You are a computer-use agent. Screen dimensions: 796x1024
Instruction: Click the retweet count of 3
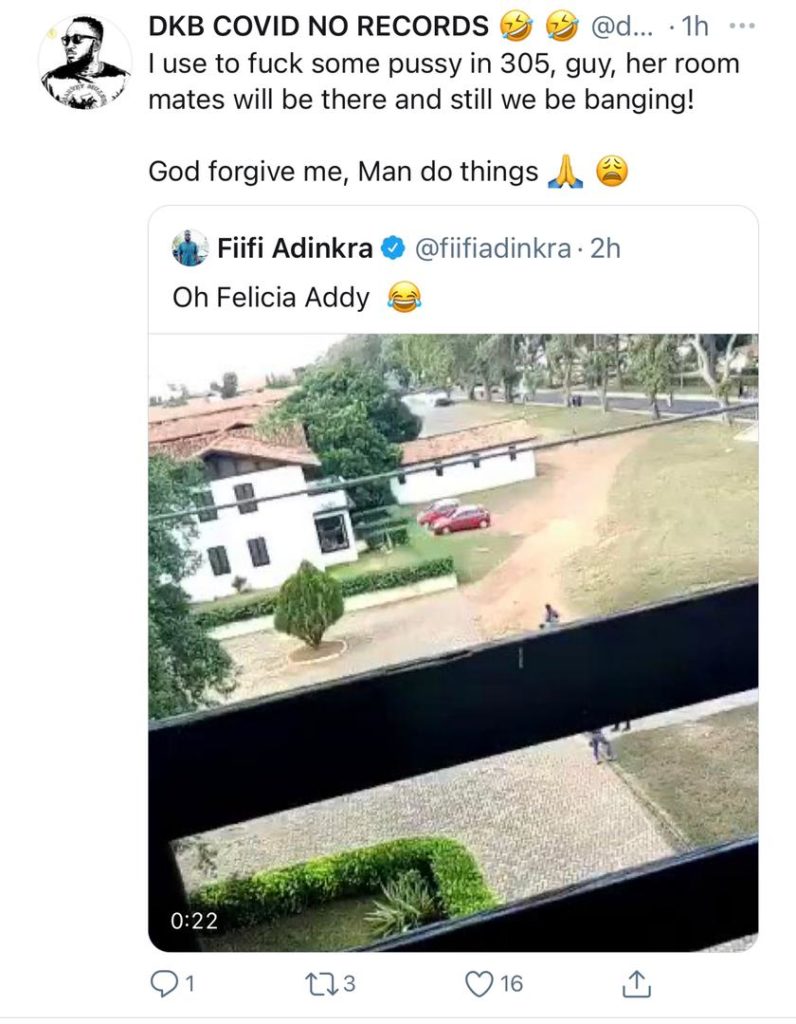[349, 984]
